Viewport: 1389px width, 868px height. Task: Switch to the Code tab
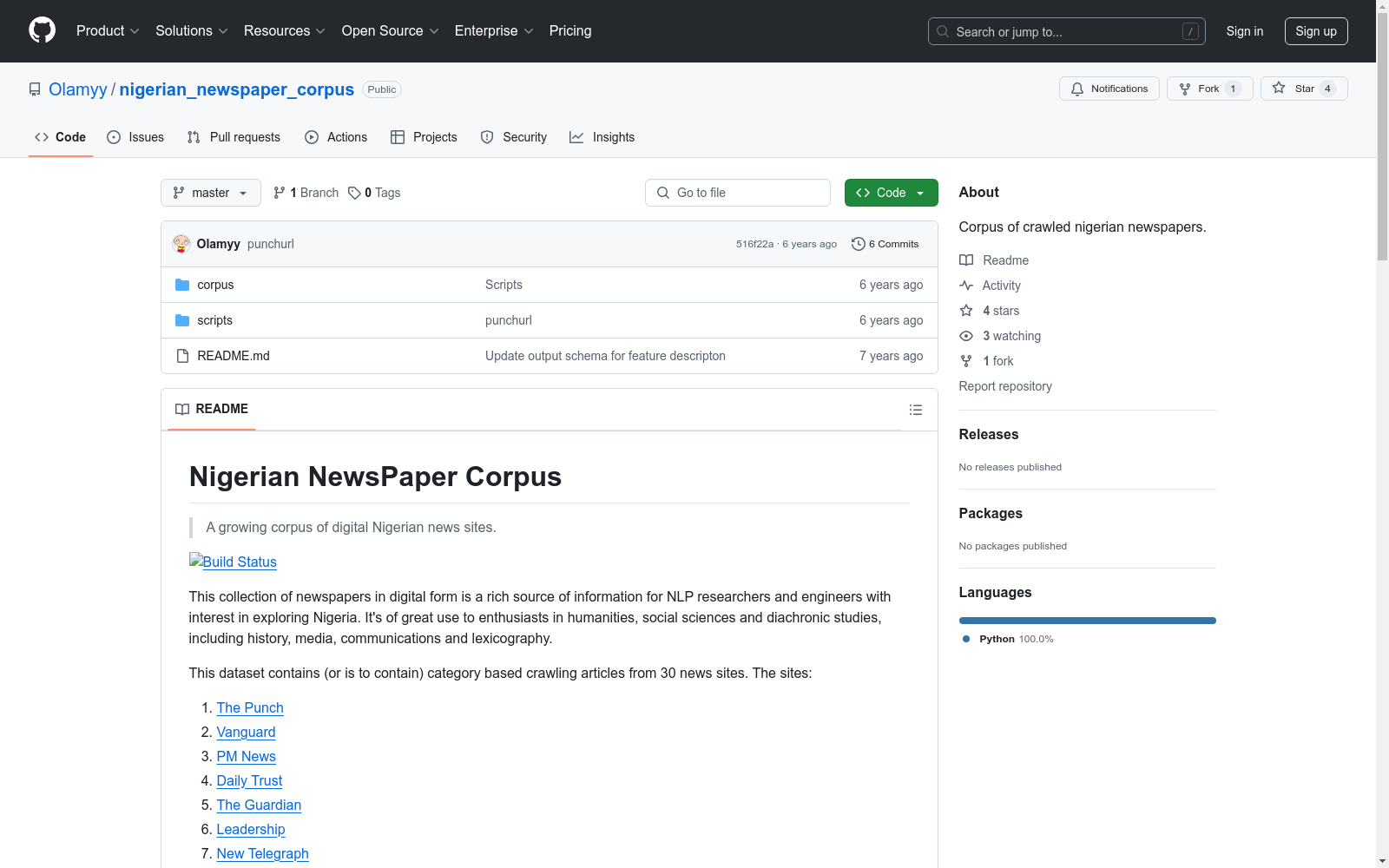click(x=61, y=137)
